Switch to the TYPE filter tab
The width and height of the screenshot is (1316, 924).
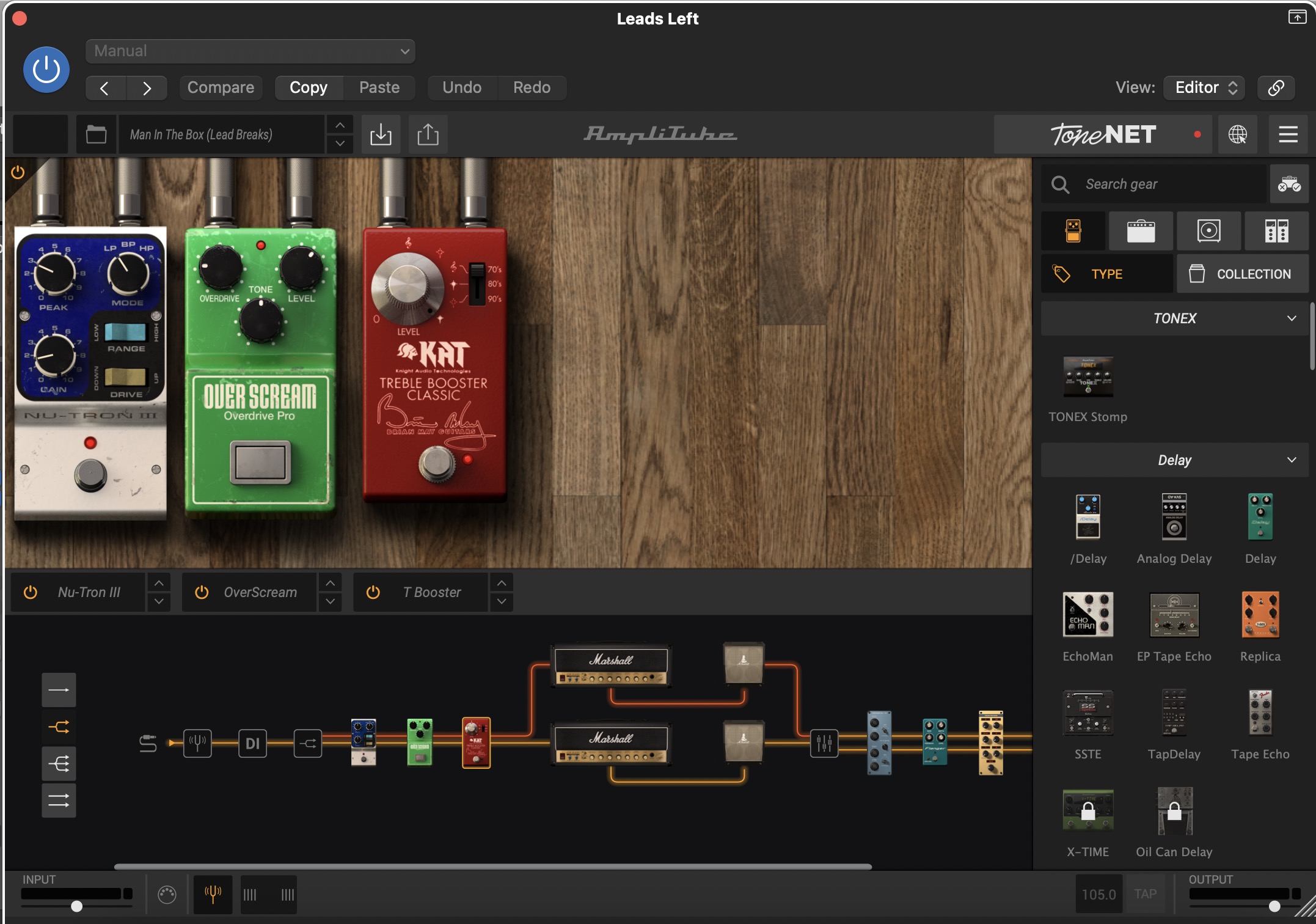(x=1106, y=274)
